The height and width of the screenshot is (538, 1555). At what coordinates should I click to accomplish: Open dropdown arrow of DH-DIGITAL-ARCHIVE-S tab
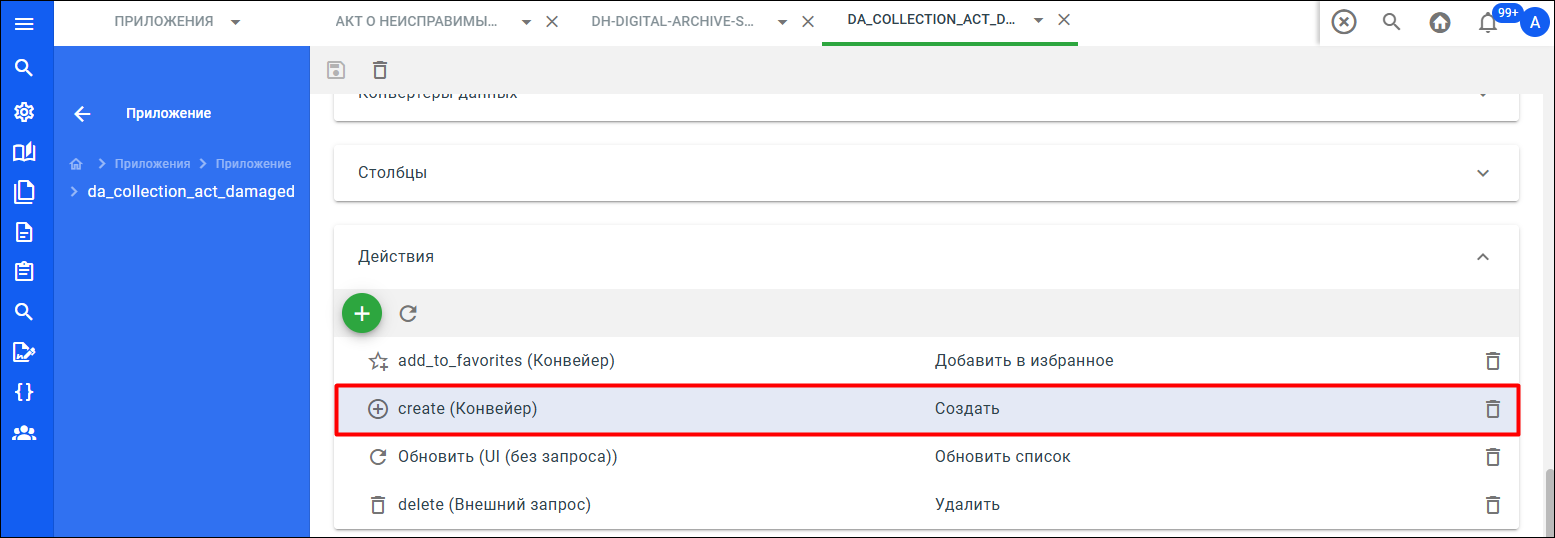783,22
